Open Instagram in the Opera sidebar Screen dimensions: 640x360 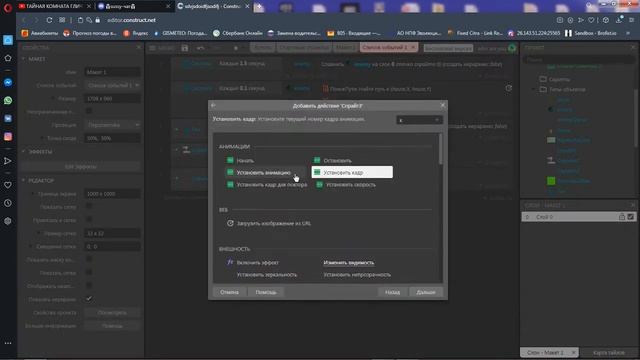[x=8, y=137]
